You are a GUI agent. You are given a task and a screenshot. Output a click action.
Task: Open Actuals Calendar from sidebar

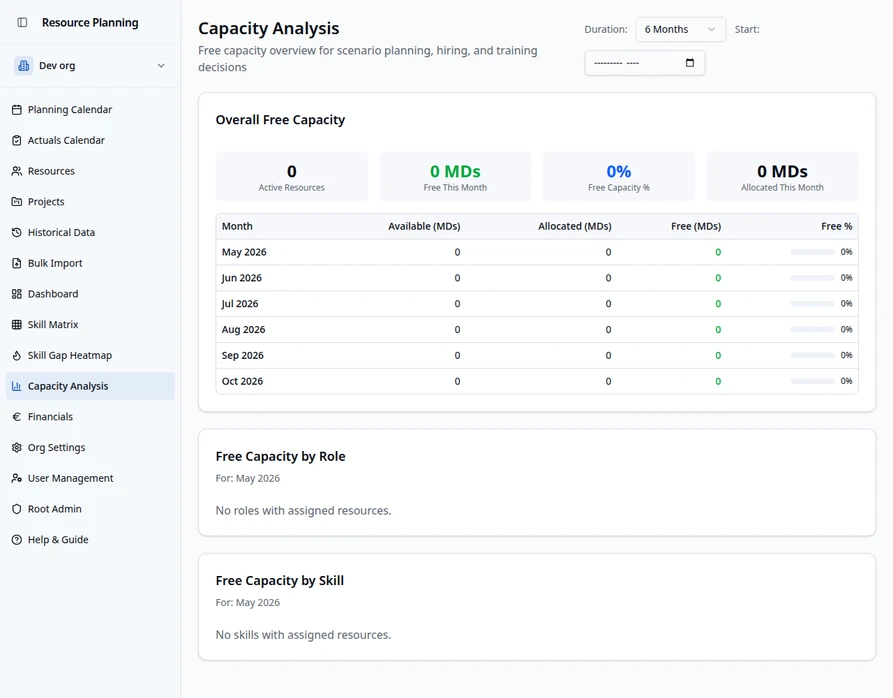click(x=91, y=140)
